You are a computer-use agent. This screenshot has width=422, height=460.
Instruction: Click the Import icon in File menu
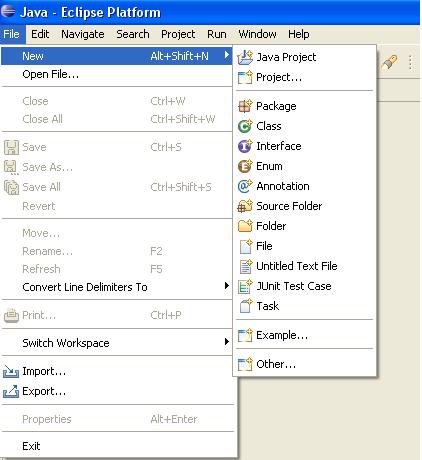(x=11, y=371)
